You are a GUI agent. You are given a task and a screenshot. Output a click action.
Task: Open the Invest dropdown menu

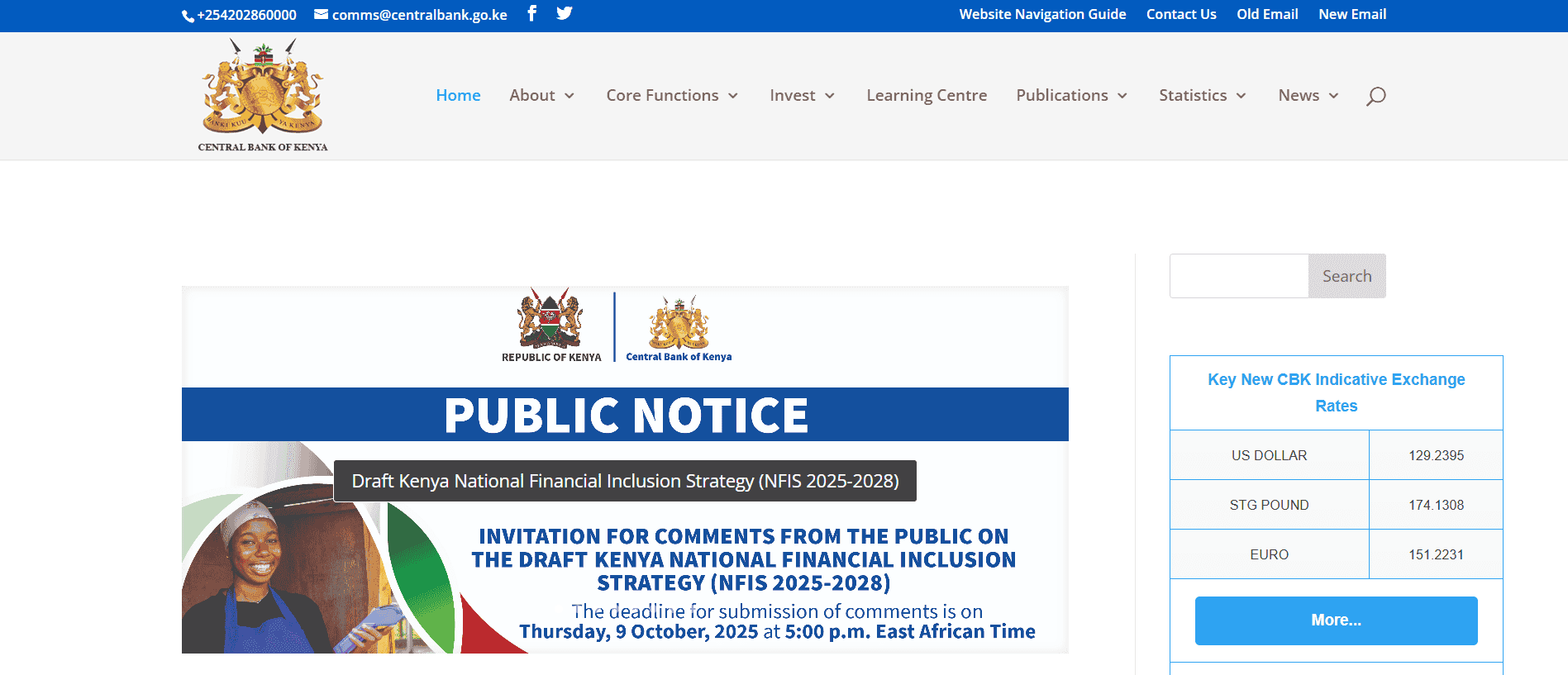[802, 96]
